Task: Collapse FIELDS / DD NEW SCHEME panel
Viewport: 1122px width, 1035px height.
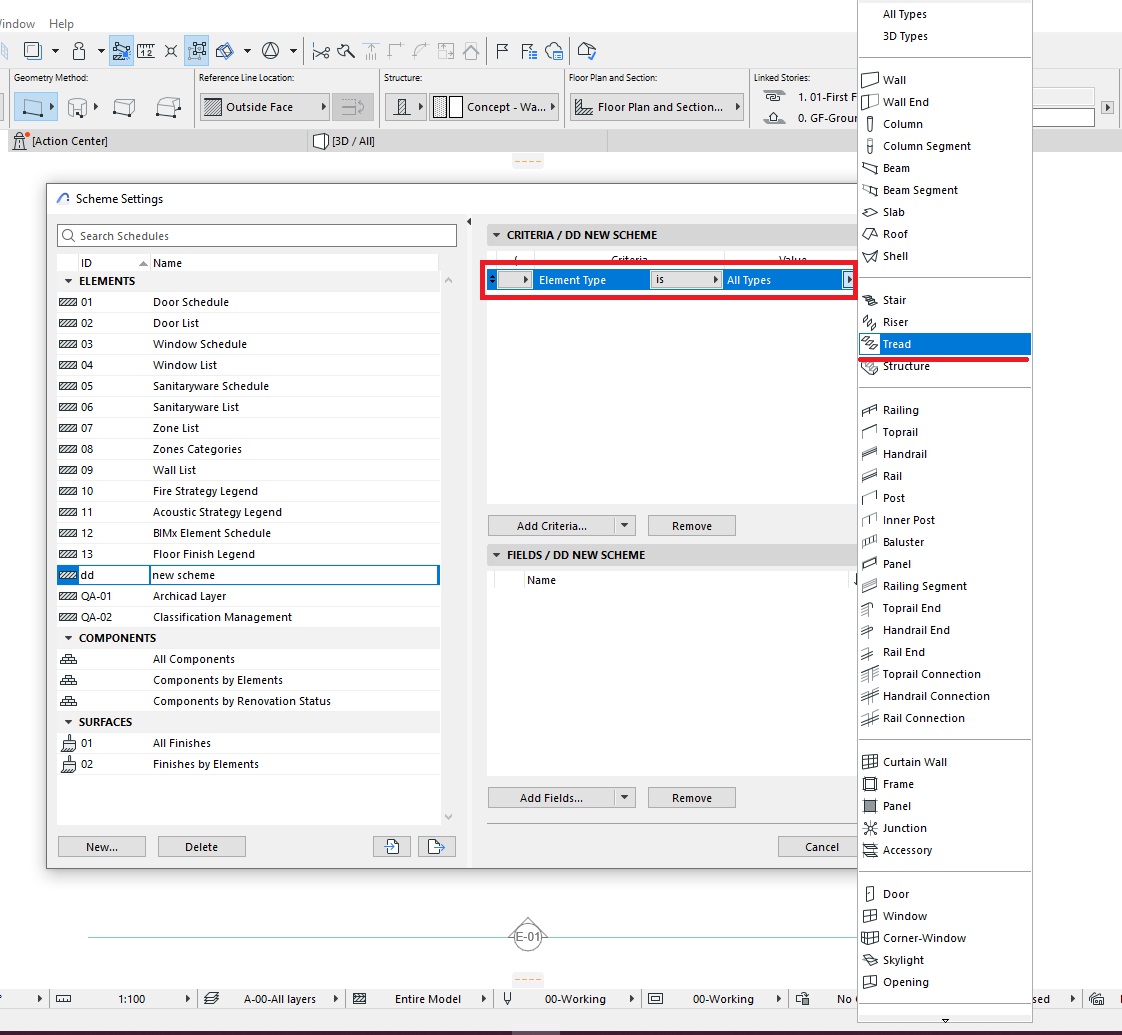Action: [497, 555]
